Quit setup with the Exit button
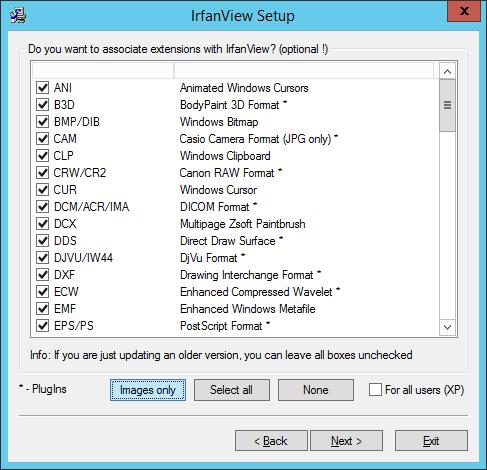The image size is (487, 470). click(431, 441)
